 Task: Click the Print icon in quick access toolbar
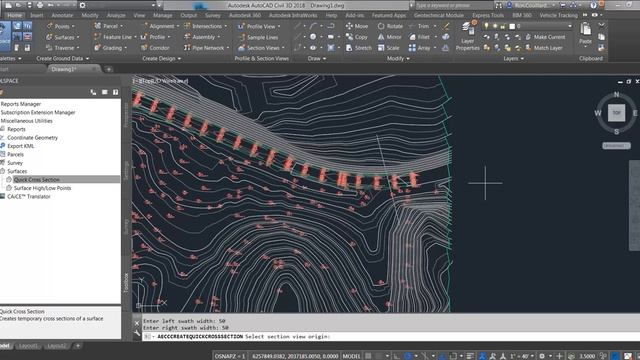tap(40, 5)
